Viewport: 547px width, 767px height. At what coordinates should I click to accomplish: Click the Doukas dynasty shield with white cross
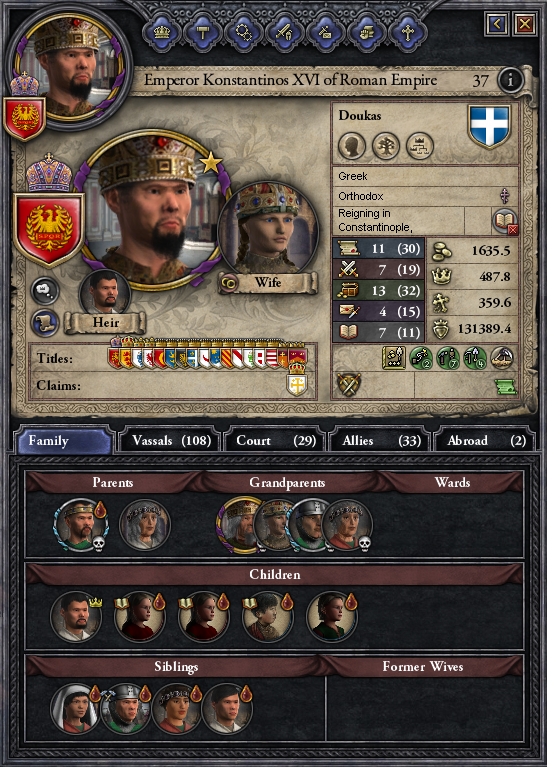coord(489,126)
